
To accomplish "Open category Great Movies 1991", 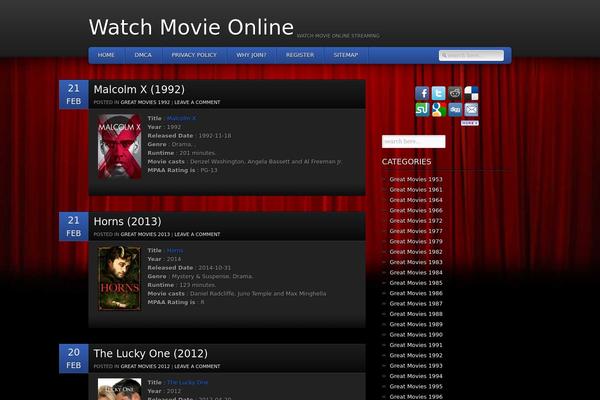I will (x=416, y=344).
